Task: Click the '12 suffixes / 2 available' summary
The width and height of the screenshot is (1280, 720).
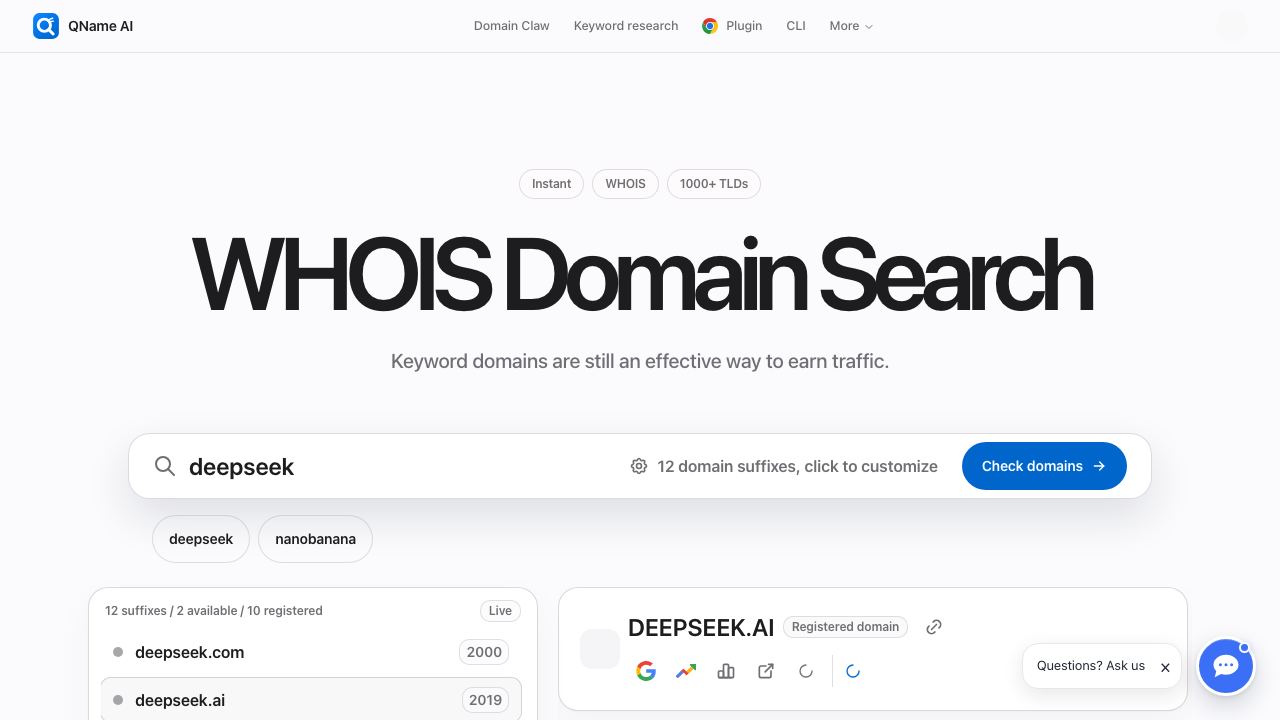Action: tap(213, 611)
